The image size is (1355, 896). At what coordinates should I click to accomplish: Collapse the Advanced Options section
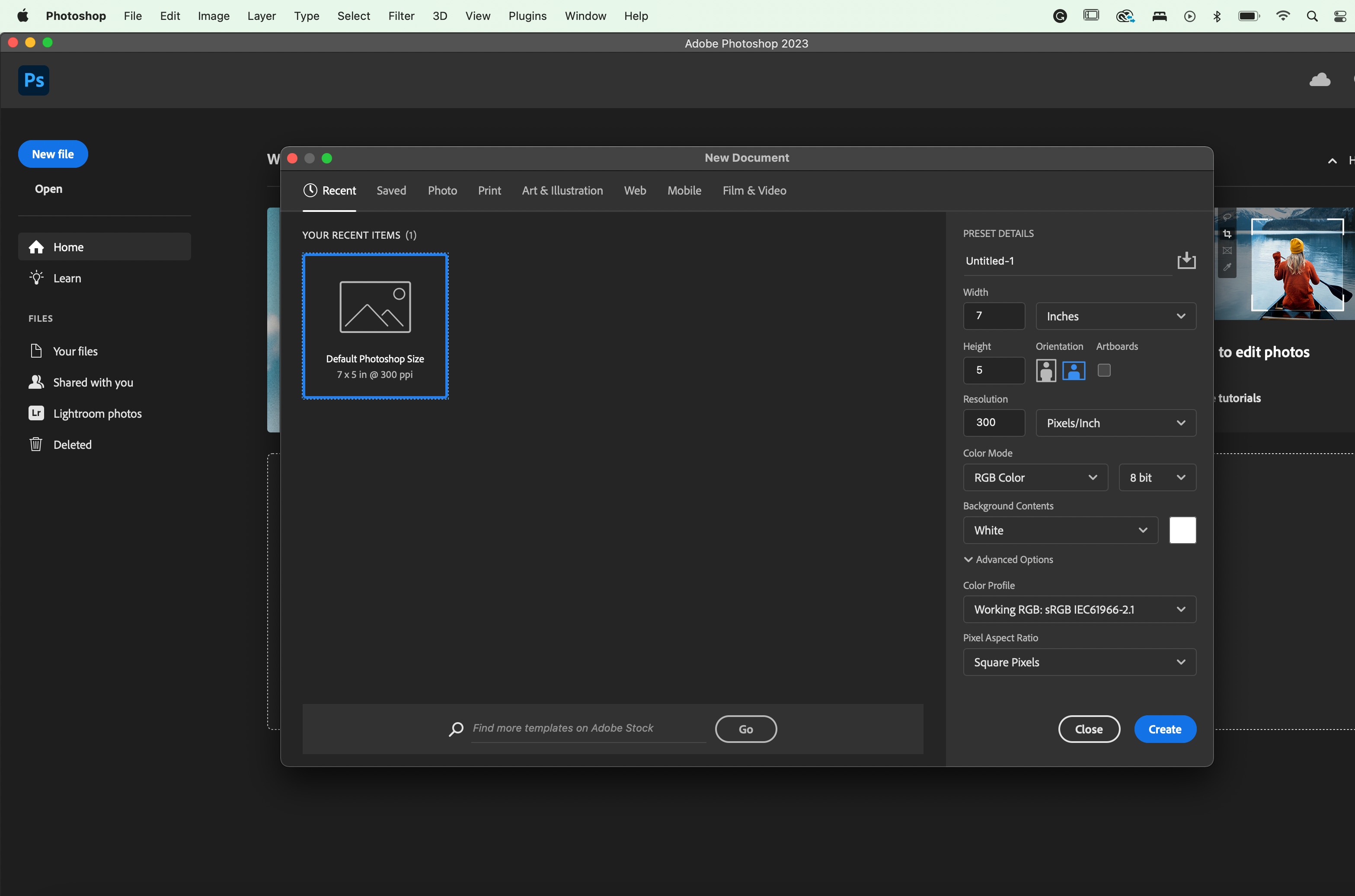tap(1009, 560)
